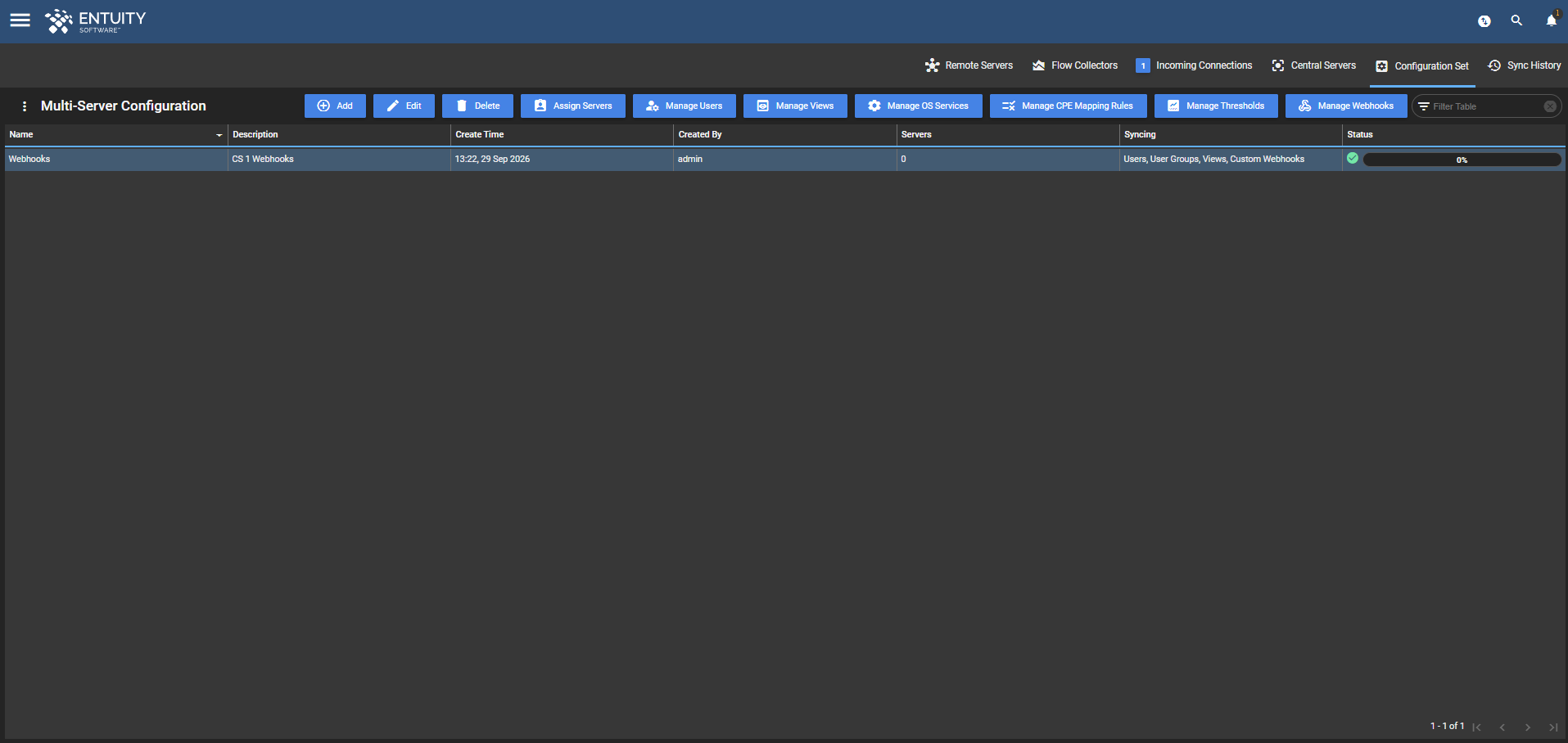Open Manage Webhooks

coord(1346,106)
